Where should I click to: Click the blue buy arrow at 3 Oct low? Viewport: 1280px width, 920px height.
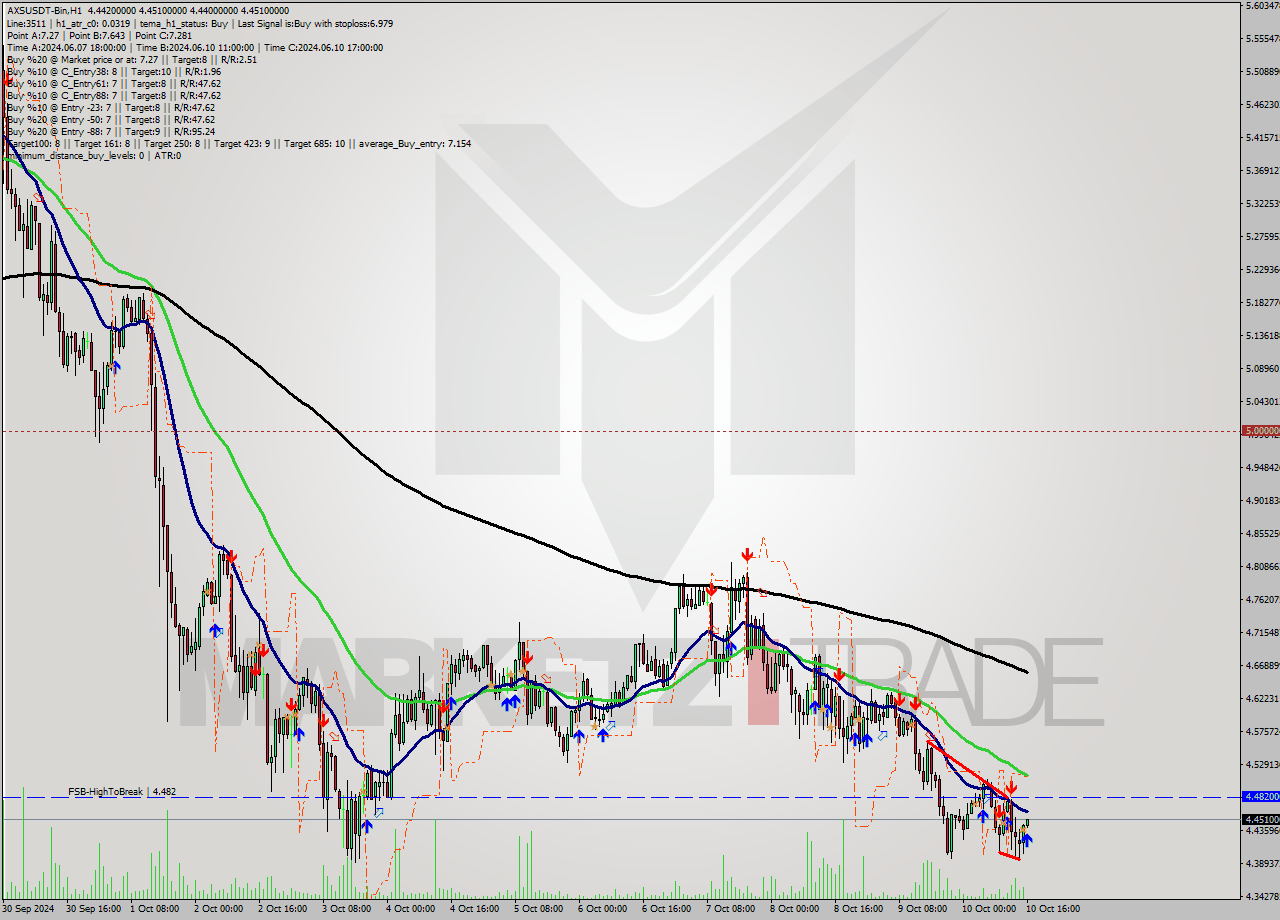(x=367, y=826)
